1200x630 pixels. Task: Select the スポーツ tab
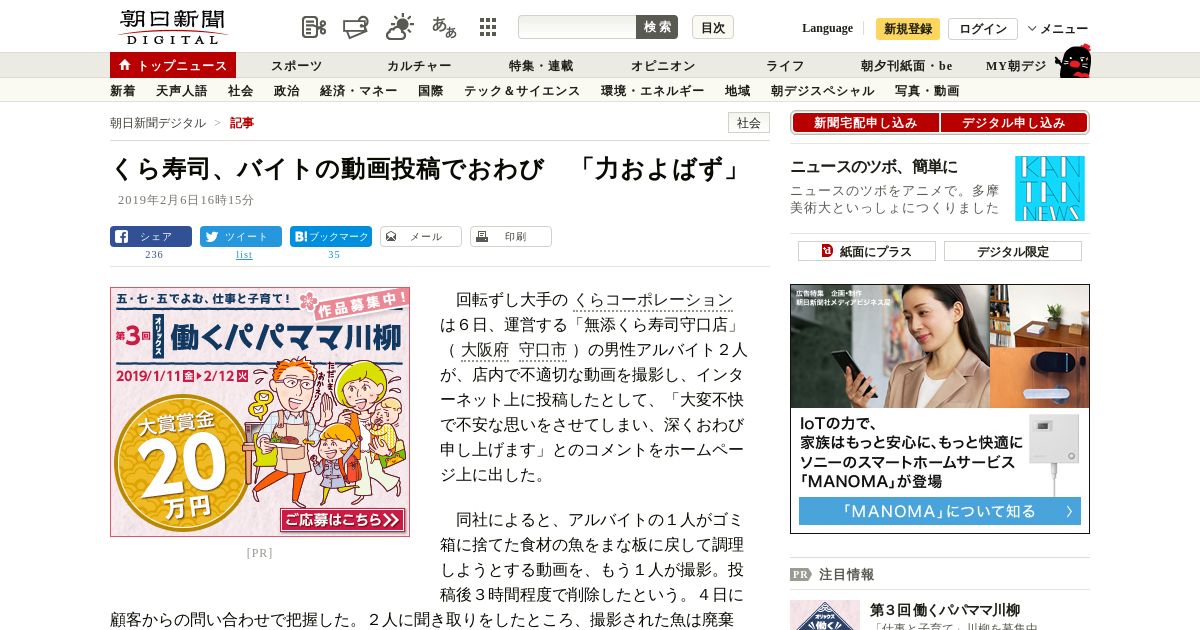click(297, 66)
